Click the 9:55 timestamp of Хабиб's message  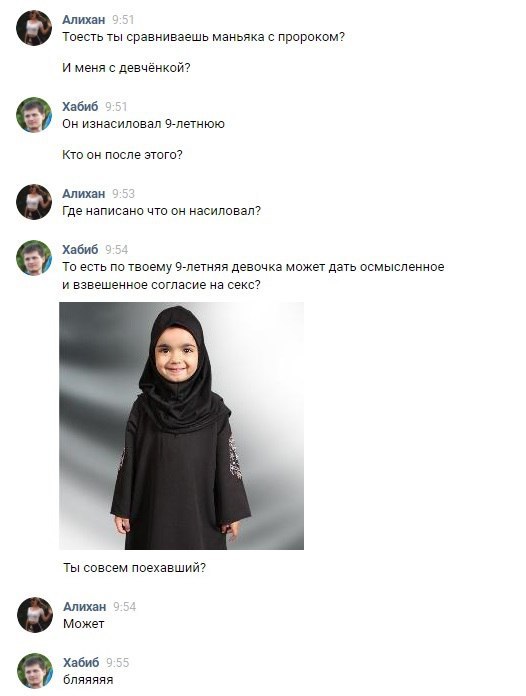(118, 663)
